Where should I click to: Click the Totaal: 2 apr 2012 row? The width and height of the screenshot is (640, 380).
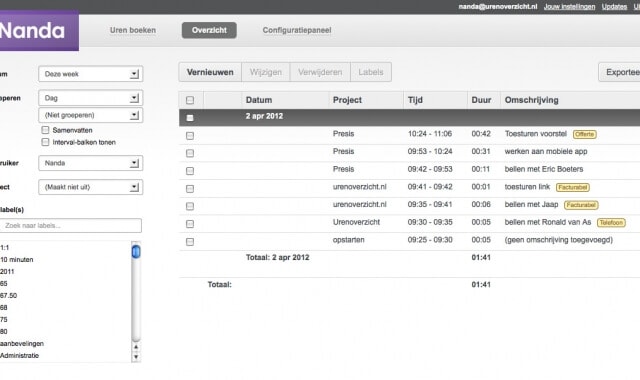coord(409,258)
